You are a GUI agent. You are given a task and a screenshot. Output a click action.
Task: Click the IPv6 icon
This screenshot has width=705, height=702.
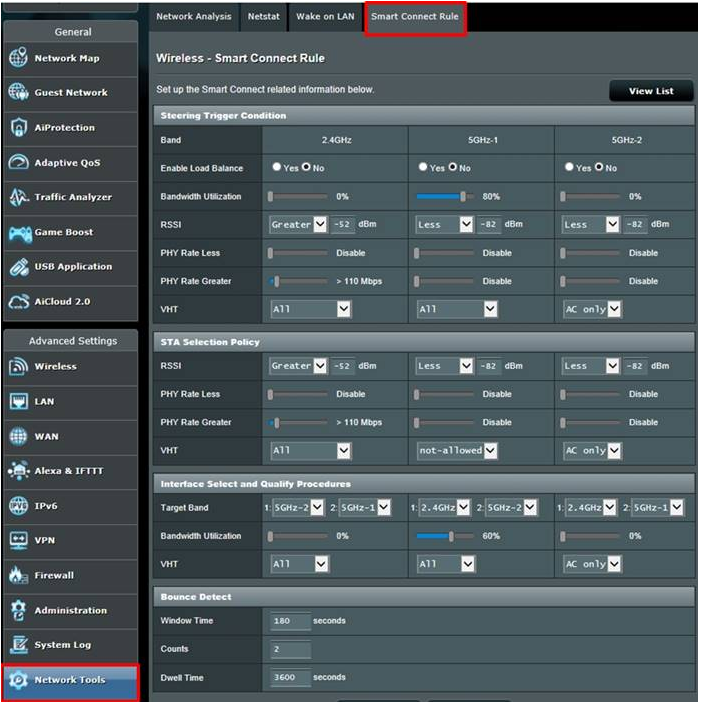[18, 505]
